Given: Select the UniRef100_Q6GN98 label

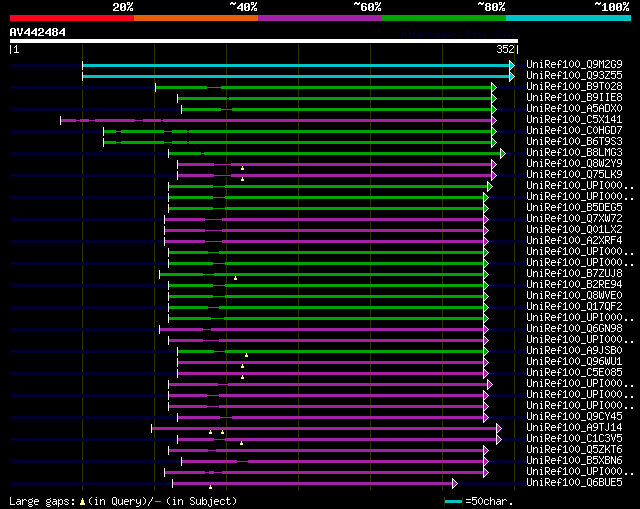Looking at the screenshot, I should coord(574,329).
